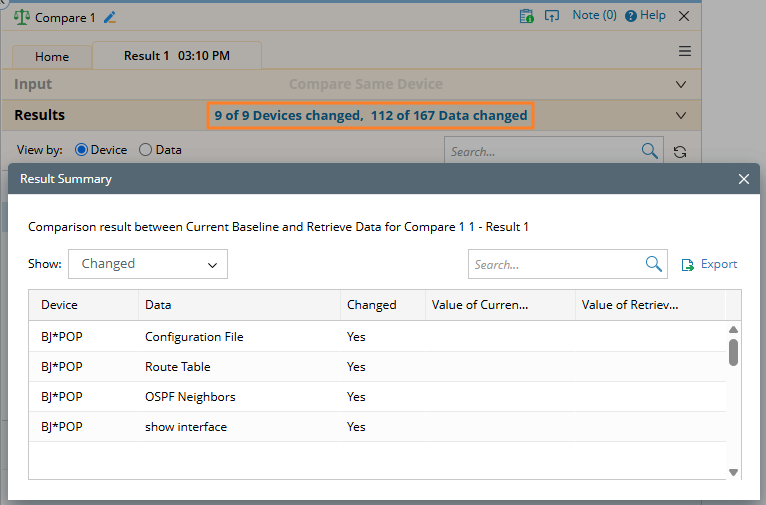Viewport: 766px width, 505px height.
Task: Open Note (0) link
Action: pos(594,16)
